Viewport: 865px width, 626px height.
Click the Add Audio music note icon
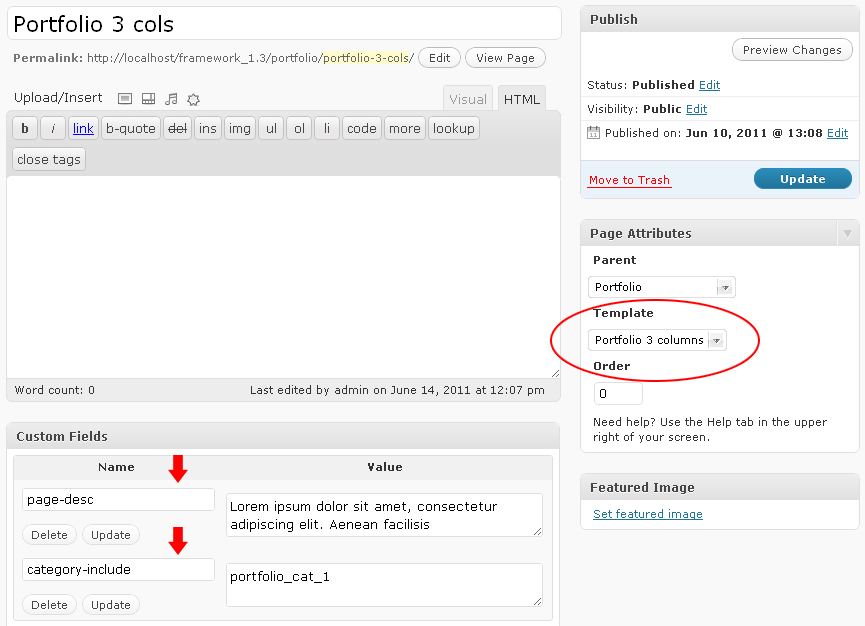(171, 98)
